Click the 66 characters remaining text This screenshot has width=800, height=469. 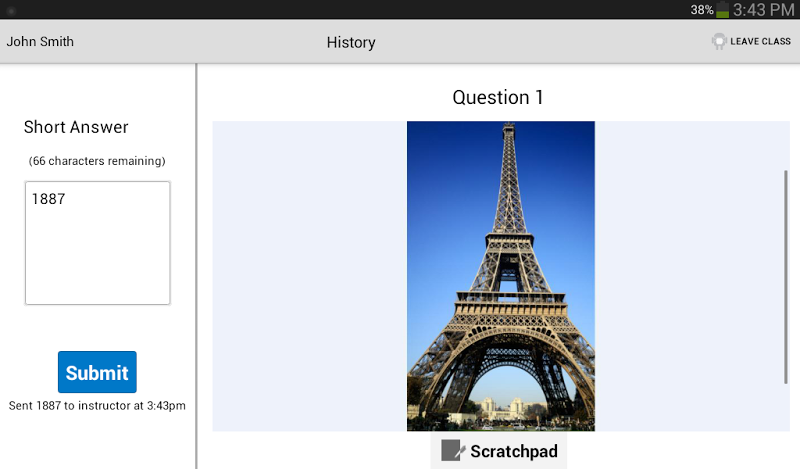pyautogui.click(x=97, y=161)
